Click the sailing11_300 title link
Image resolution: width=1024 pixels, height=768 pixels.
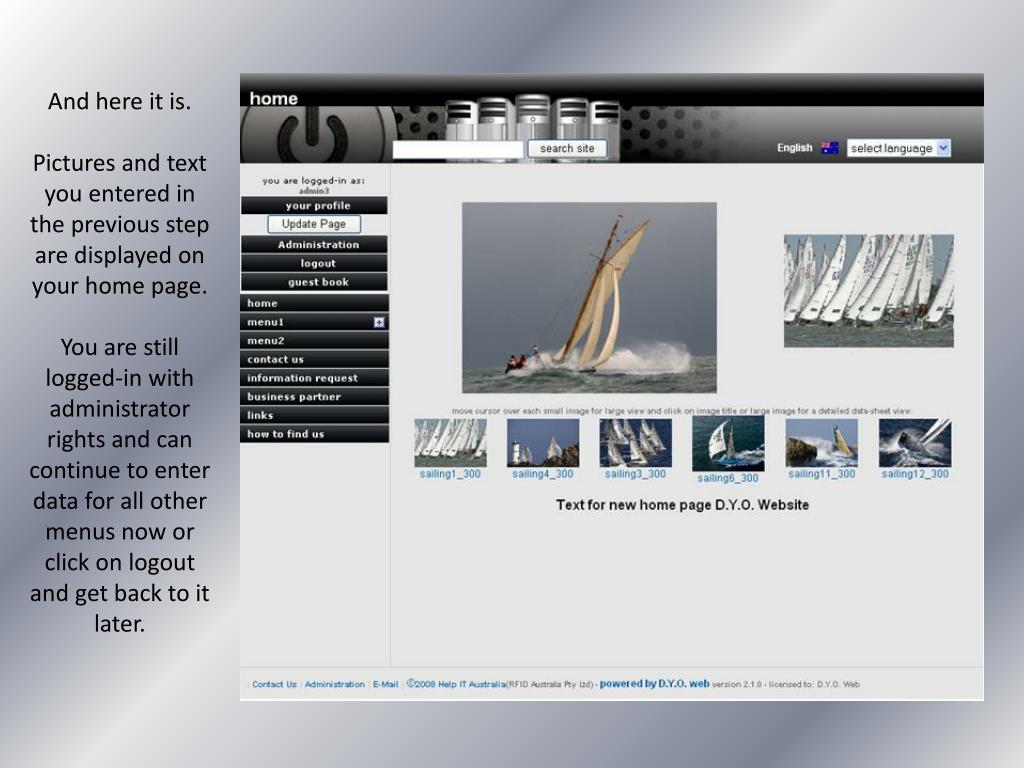[x=822, y=474]
